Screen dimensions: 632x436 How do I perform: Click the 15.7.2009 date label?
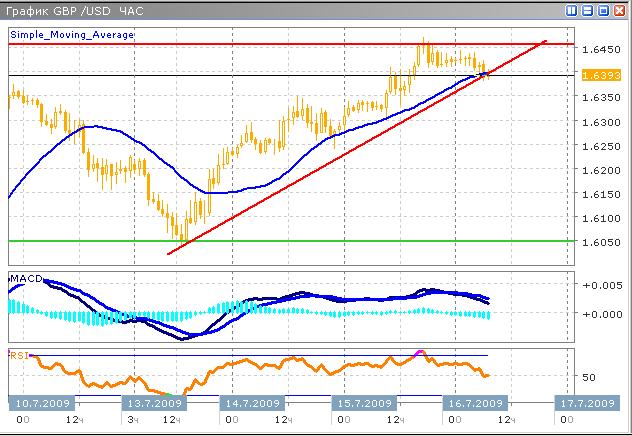364,404
